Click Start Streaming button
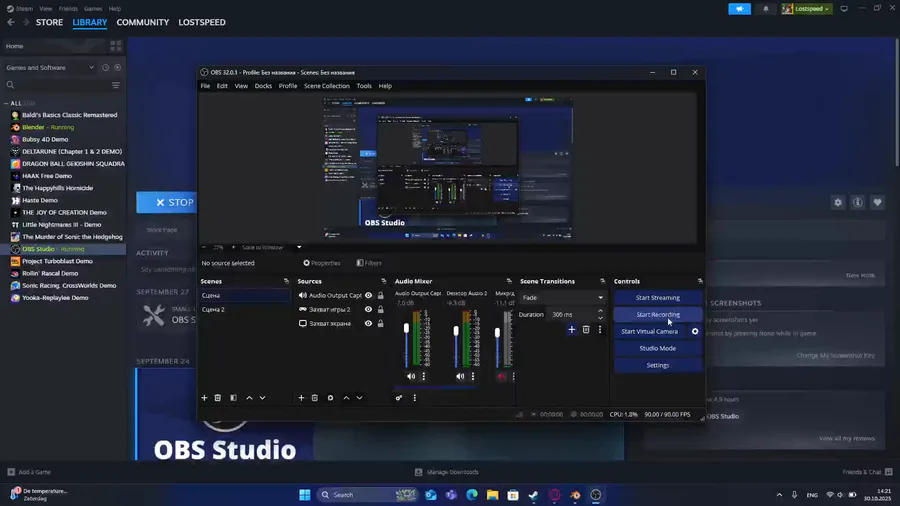Image resolution: width=900 pixels, height=506 pixels. (x=658, y=298)
